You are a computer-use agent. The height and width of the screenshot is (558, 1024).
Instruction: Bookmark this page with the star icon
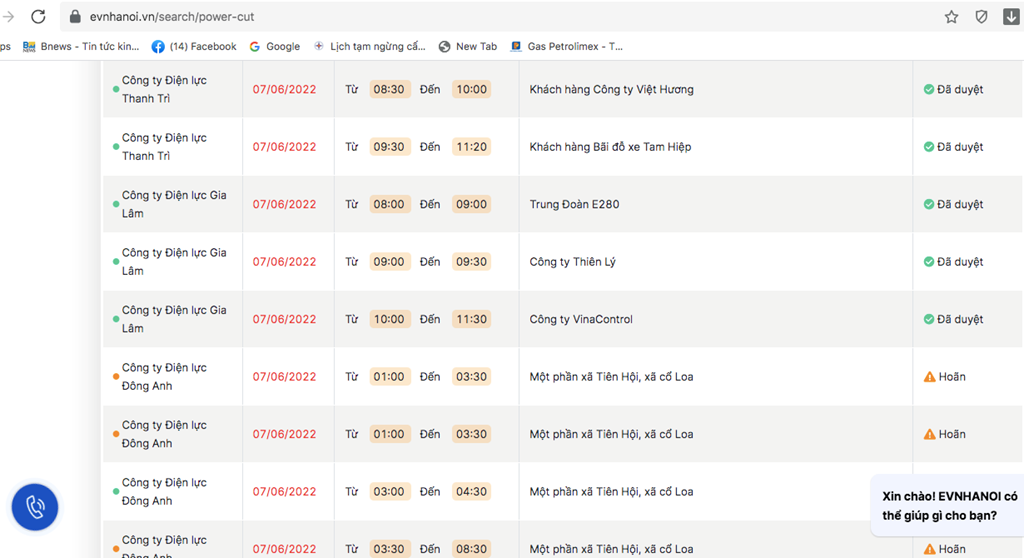pos(951,17)
